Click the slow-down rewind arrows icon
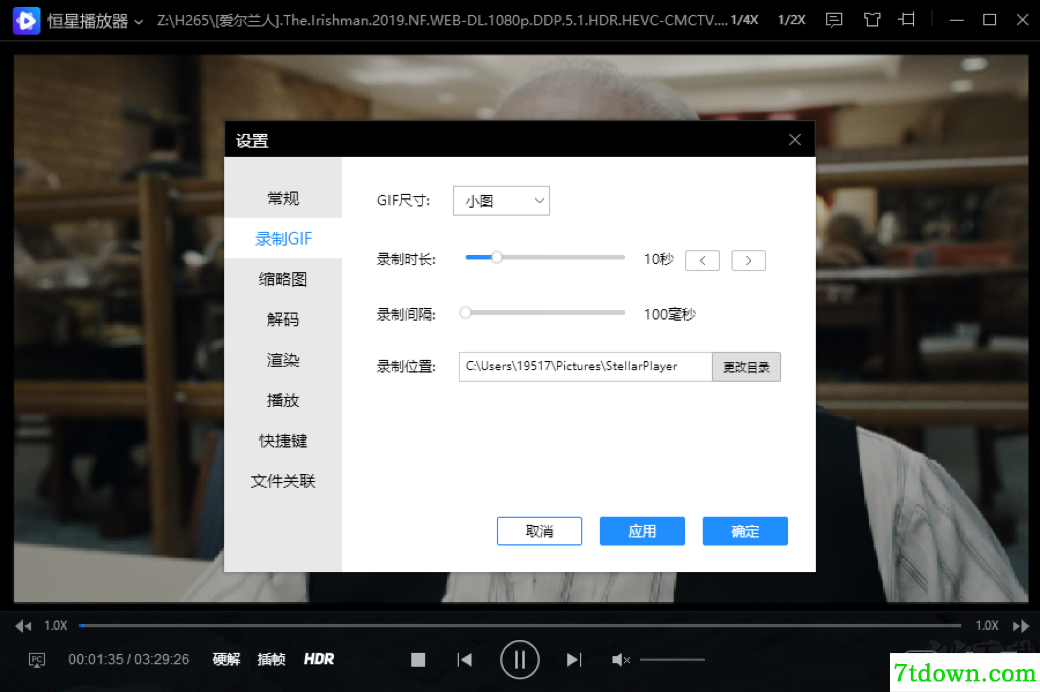The height and width of the screenshot is (692, 1040). 23,626
